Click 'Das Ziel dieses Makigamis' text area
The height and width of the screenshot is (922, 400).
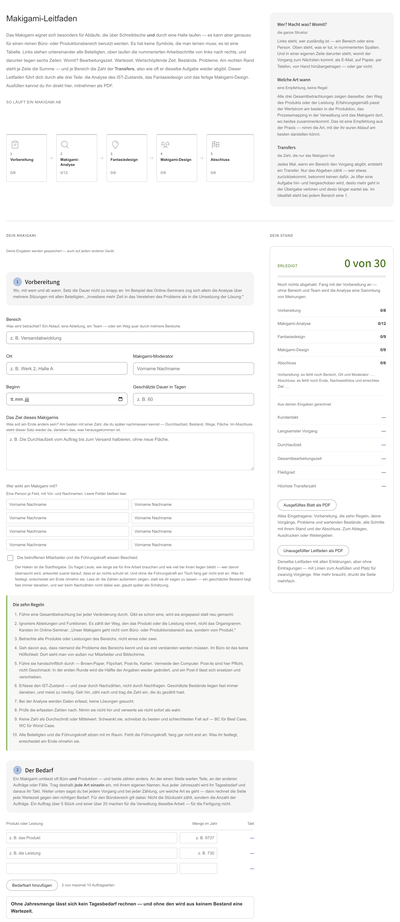pos(130,452)
